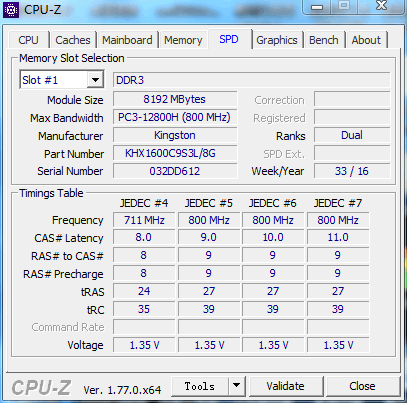Click the JEDEC #5 column header

pyautogui.click(x=209, y=203)
